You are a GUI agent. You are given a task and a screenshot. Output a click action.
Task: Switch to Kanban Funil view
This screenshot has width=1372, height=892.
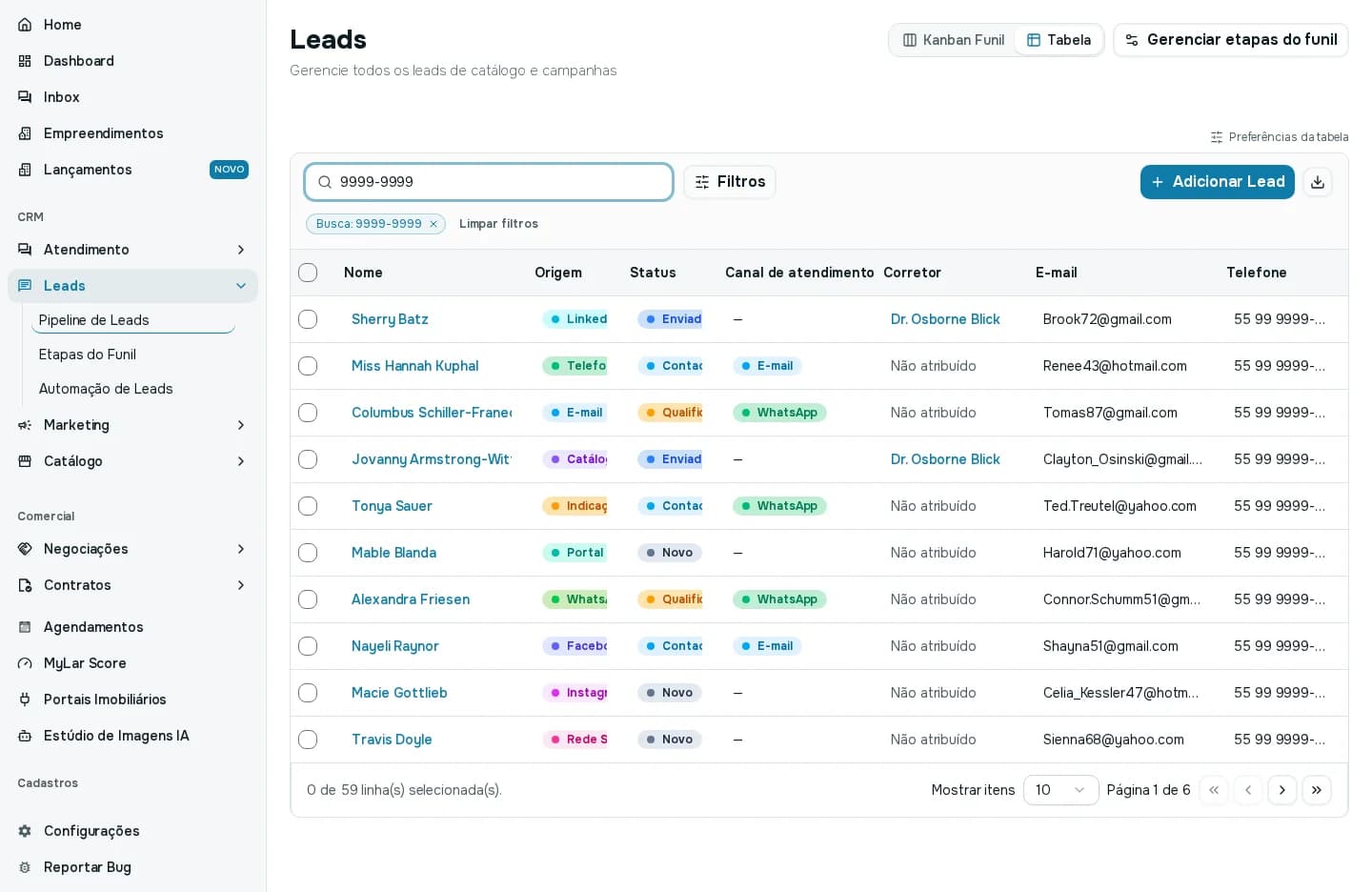954,40
